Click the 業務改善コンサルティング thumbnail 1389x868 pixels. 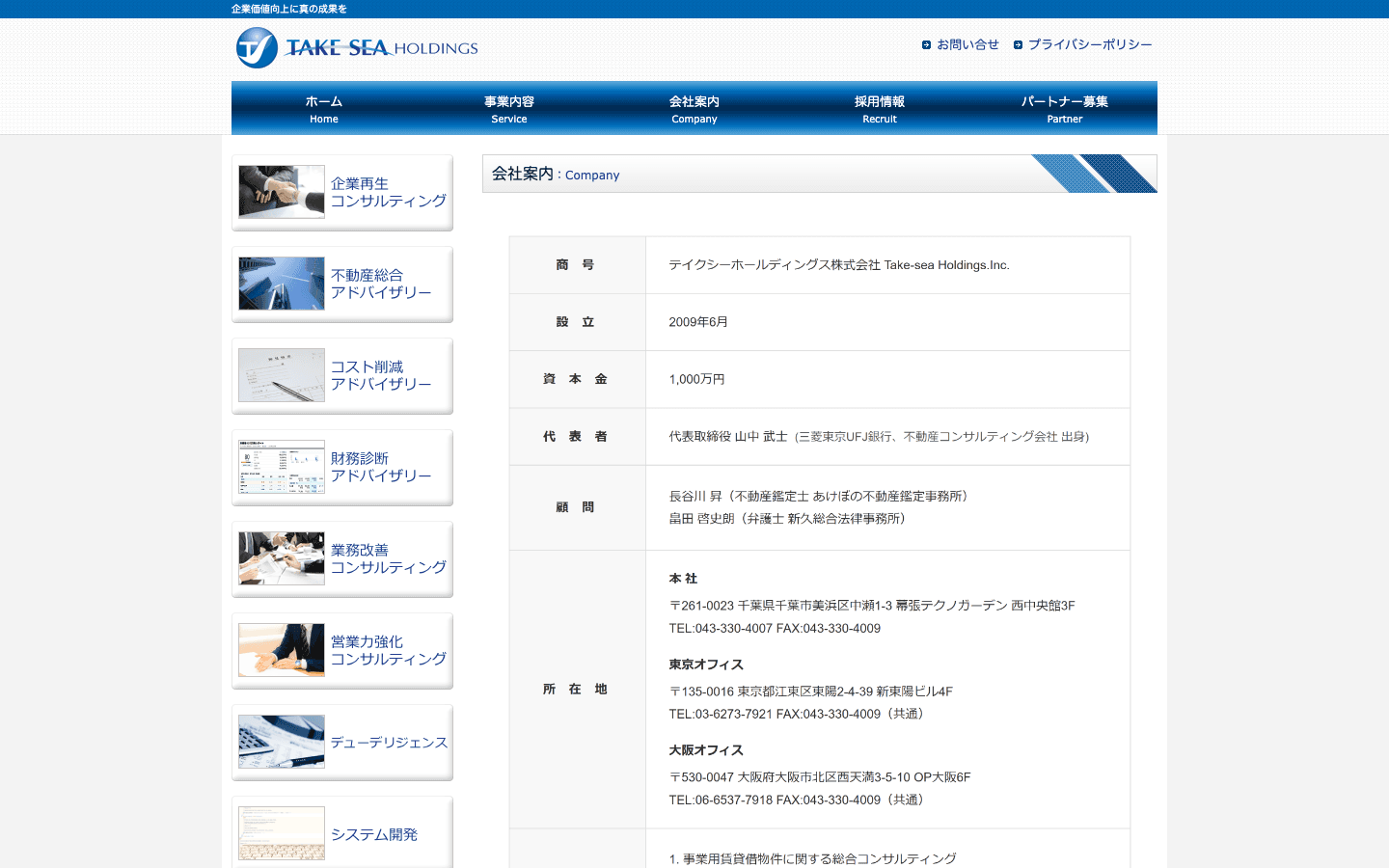(x=282, y=558)
